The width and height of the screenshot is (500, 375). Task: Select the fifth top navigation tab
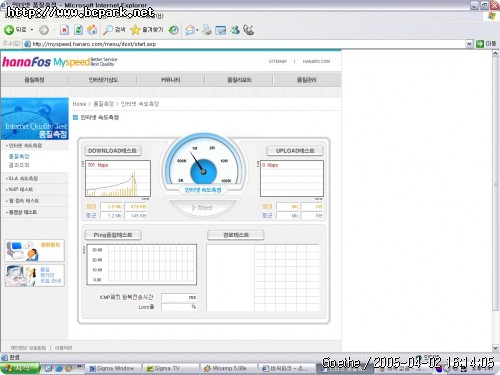(x=307, y=80)
